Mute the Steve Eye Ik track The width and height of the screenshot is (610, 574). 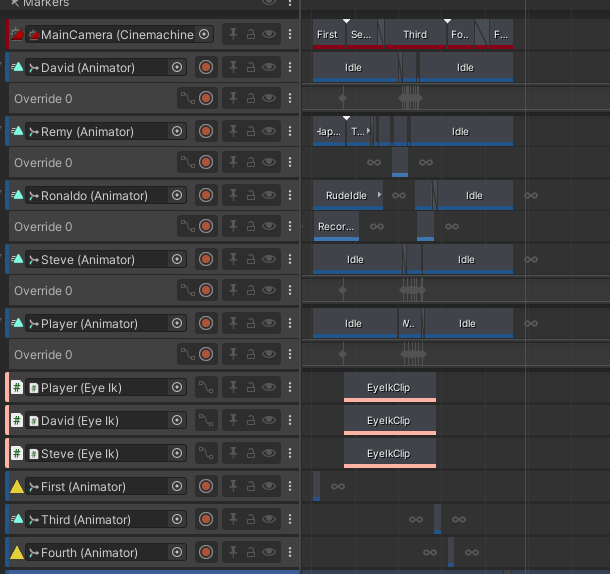[x=269, y=453]
